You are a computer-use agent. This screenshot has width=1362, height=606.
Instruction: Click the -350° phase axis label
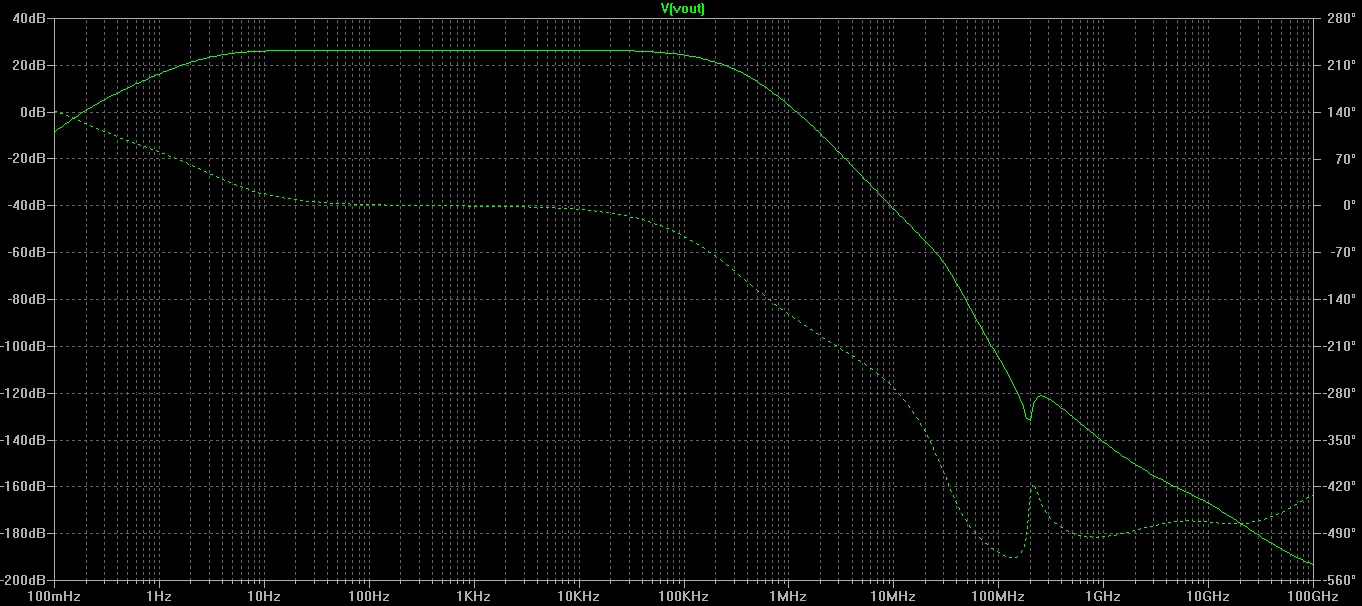coord(1339,439)
